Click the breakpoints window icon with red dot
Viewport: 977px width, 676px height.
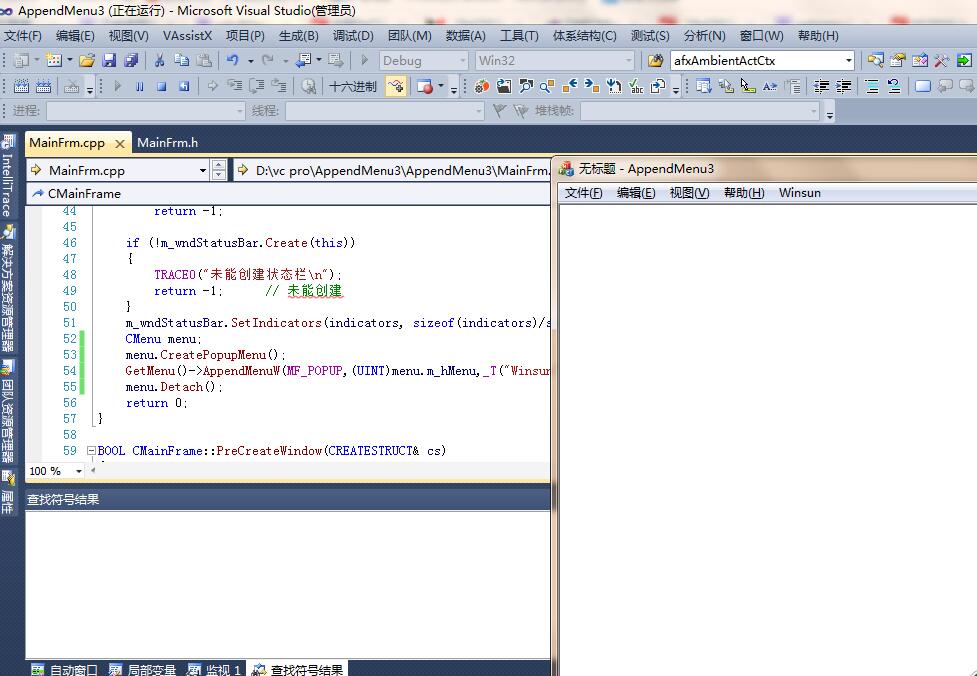(x=425, y=87)
